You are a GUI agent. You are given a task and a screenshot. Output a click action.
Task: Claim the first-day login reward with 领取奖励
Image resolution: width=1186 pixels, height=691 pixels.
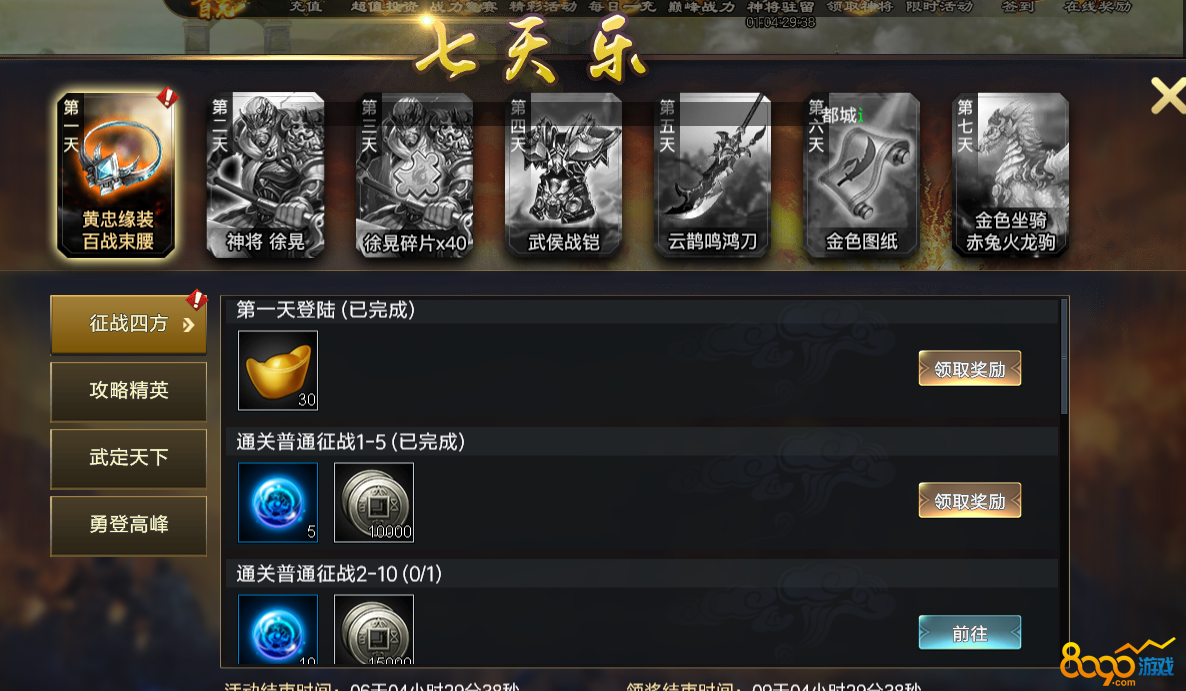970,368
